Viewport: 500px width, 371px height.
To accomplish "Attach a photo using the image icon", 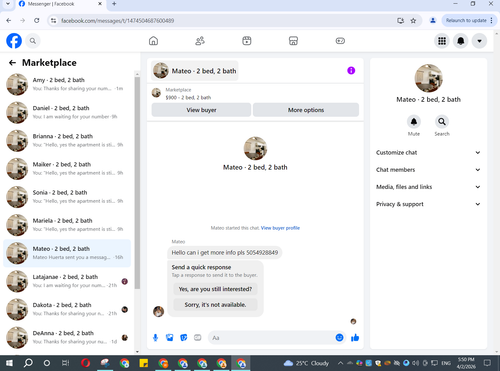I will [x=170, y=338].
